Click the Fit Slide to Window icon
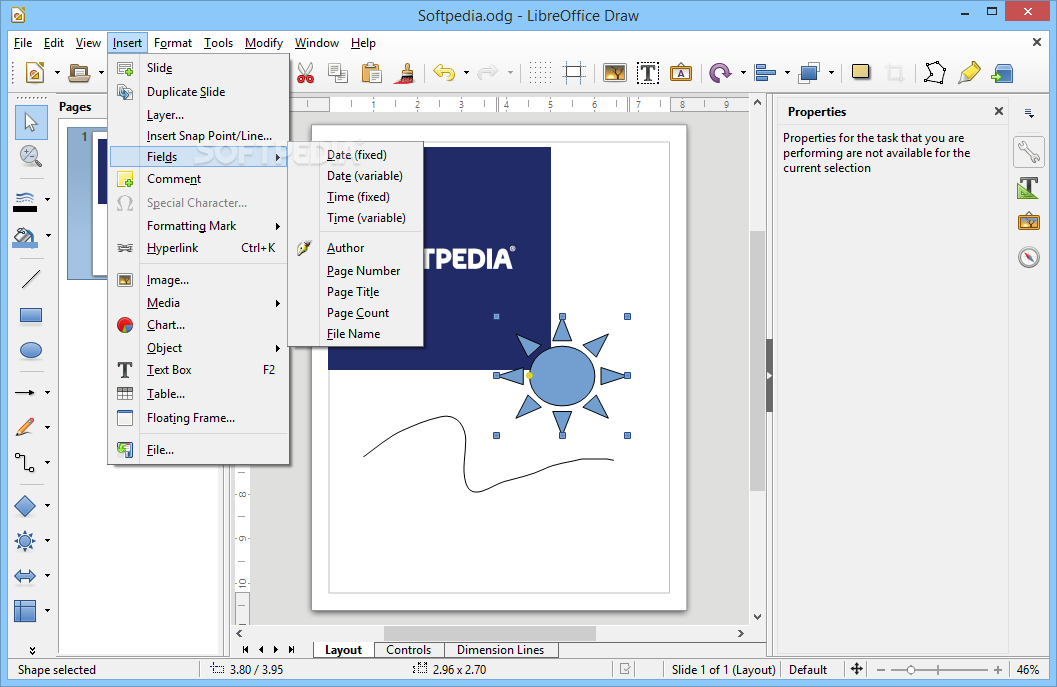This screenshot has width=1057, height=687. point(856,669)
